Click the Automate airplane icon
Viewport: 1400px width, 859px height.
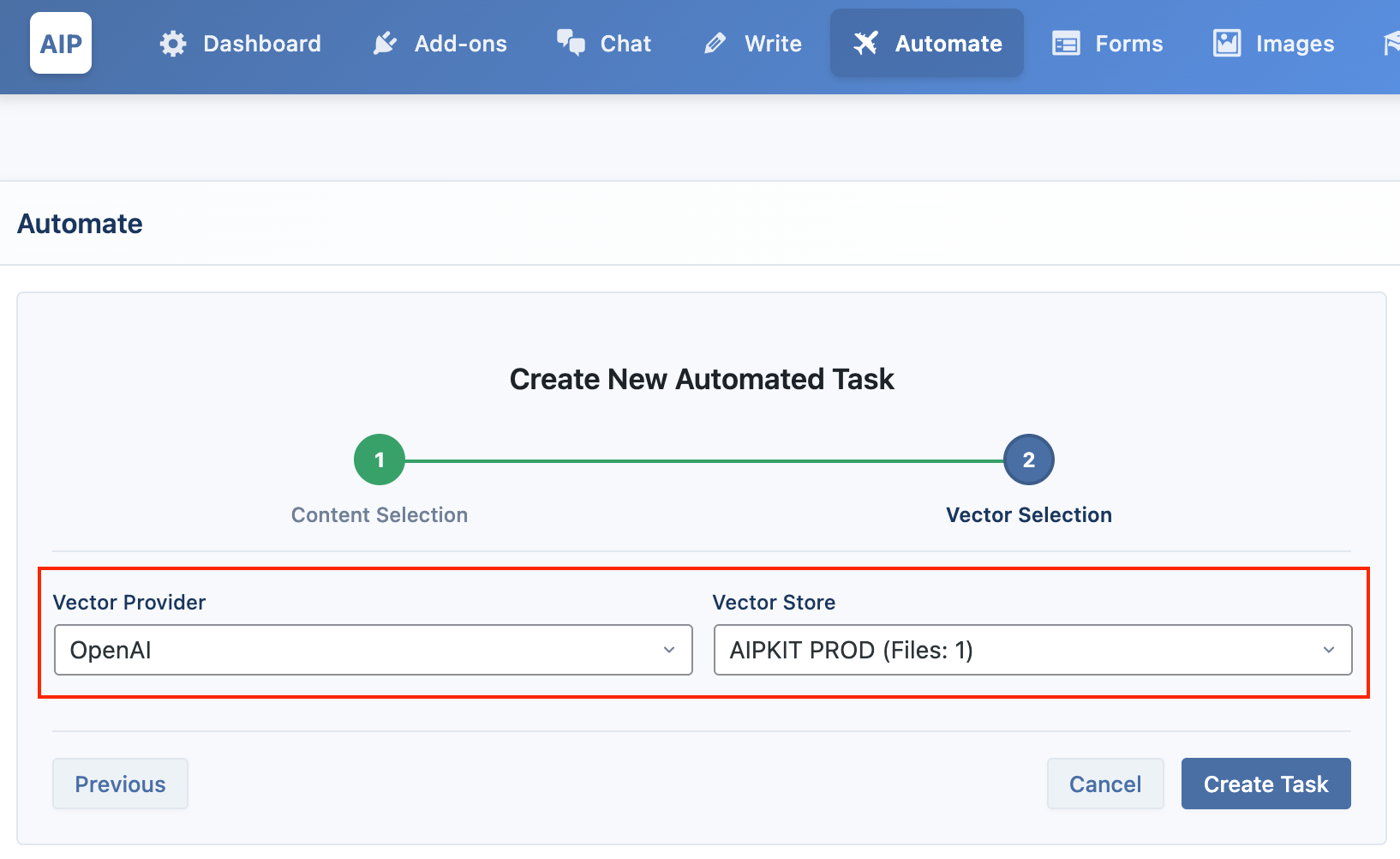pyautogui.click(x=865, y=43)
